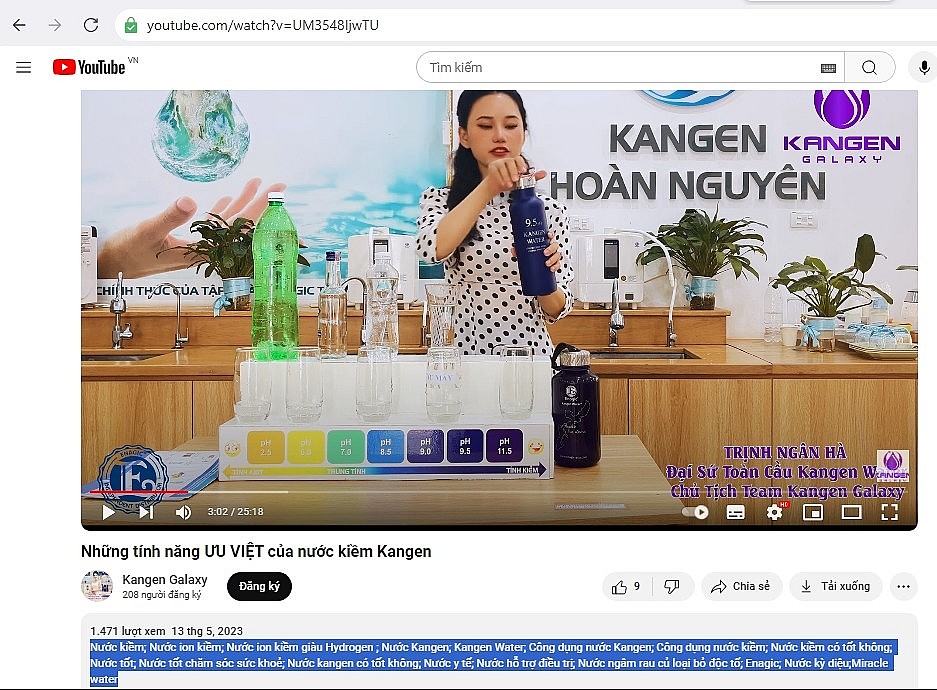Viewport: 937px width, 690px height.
Task: Mute the video with the speaker icon
Action: [x=183, y=512]
